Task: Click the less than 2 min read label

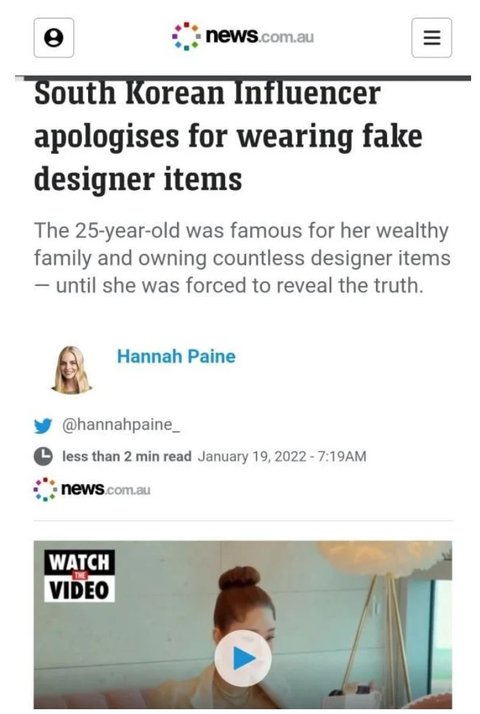Action: pyautogui.click(x=127, y=456)
